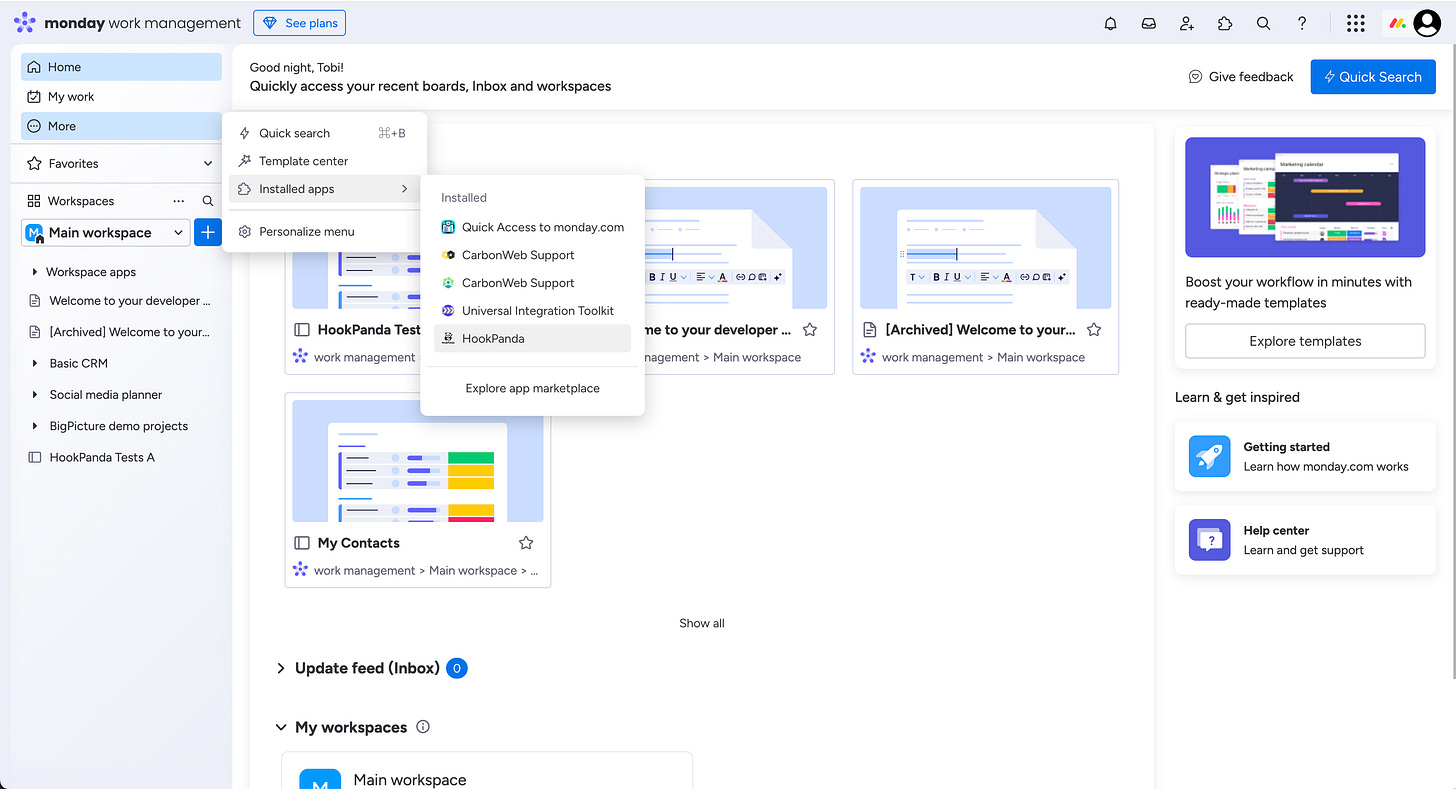Screen dimensions: 1456x789
Task: Expand Workspace apps tree item
Action: tap(35, 272)
